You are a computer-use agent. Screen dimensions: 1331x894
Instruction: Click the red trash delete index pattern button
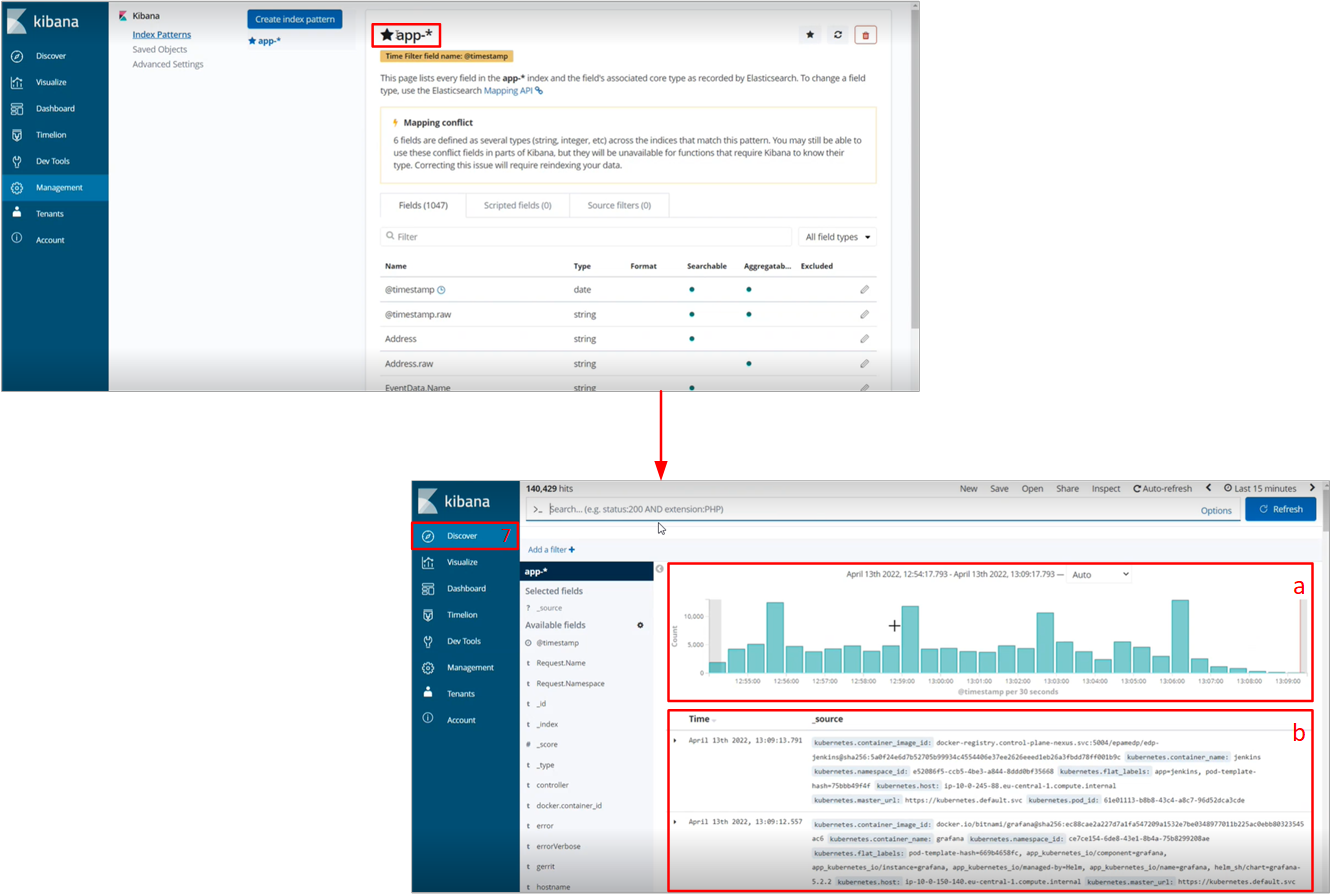point(866,35)
